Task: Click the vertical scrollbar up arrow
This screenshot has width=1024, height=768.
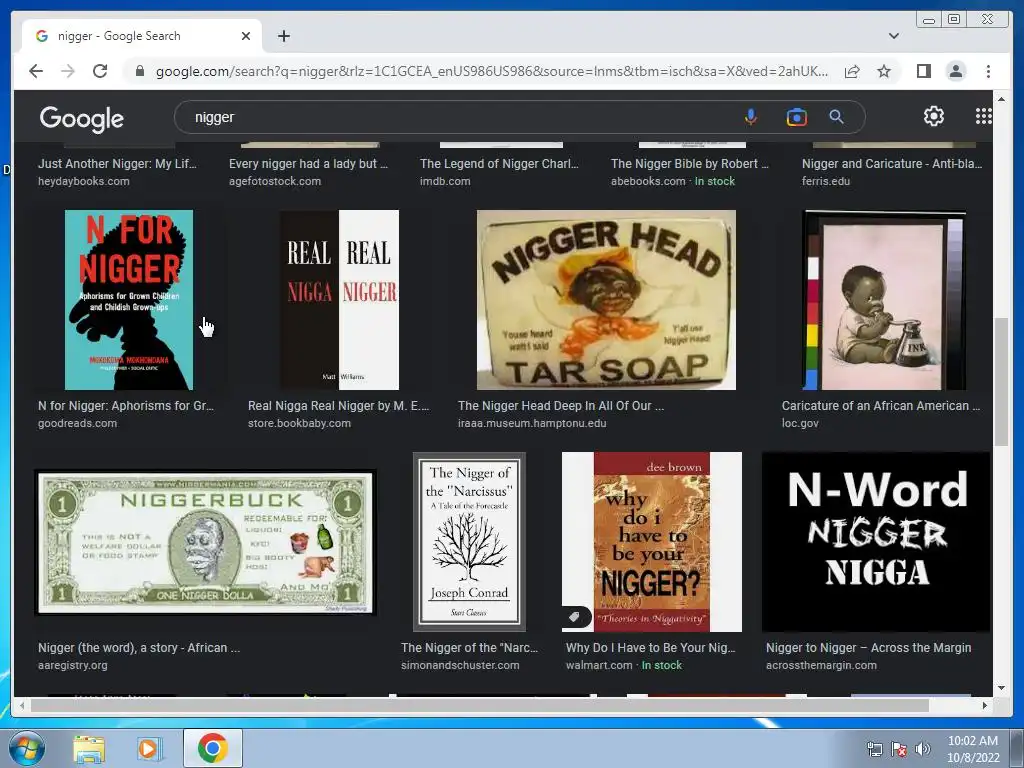Action: tap(1001, 99)
